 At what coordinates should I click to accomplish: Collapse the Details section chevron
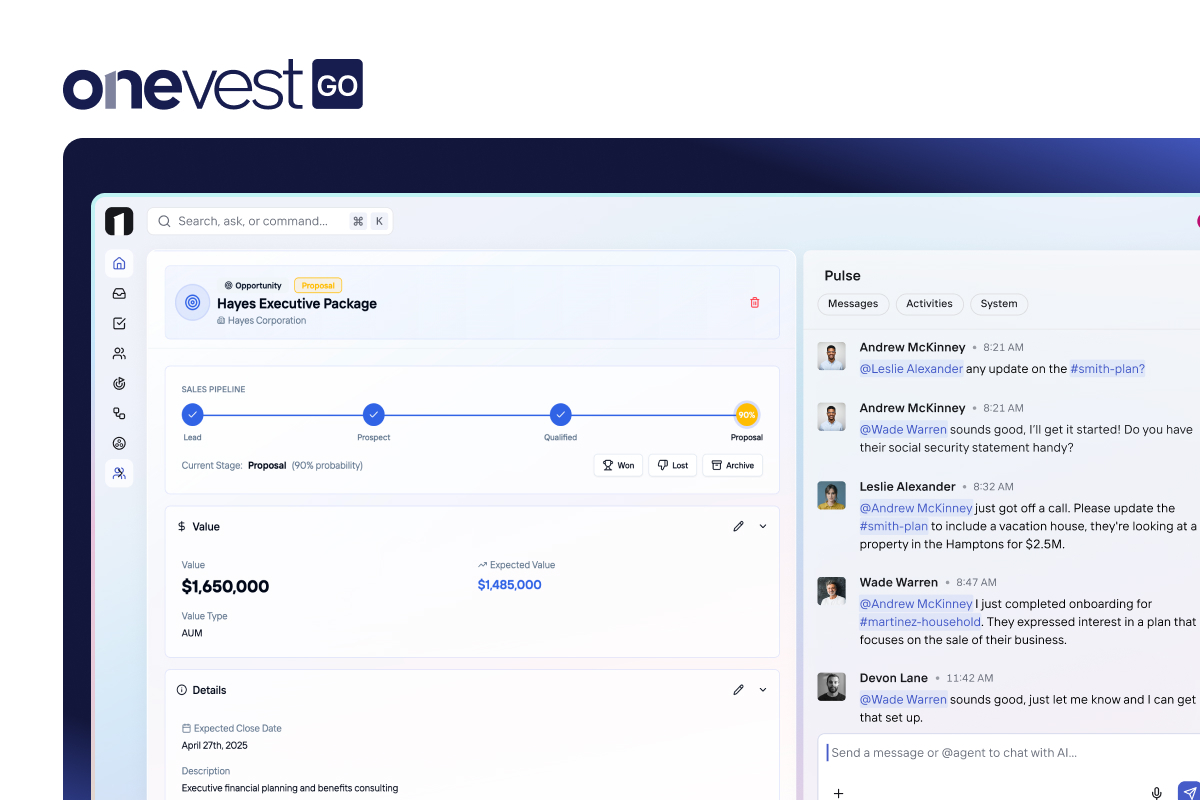coord(763,690)
